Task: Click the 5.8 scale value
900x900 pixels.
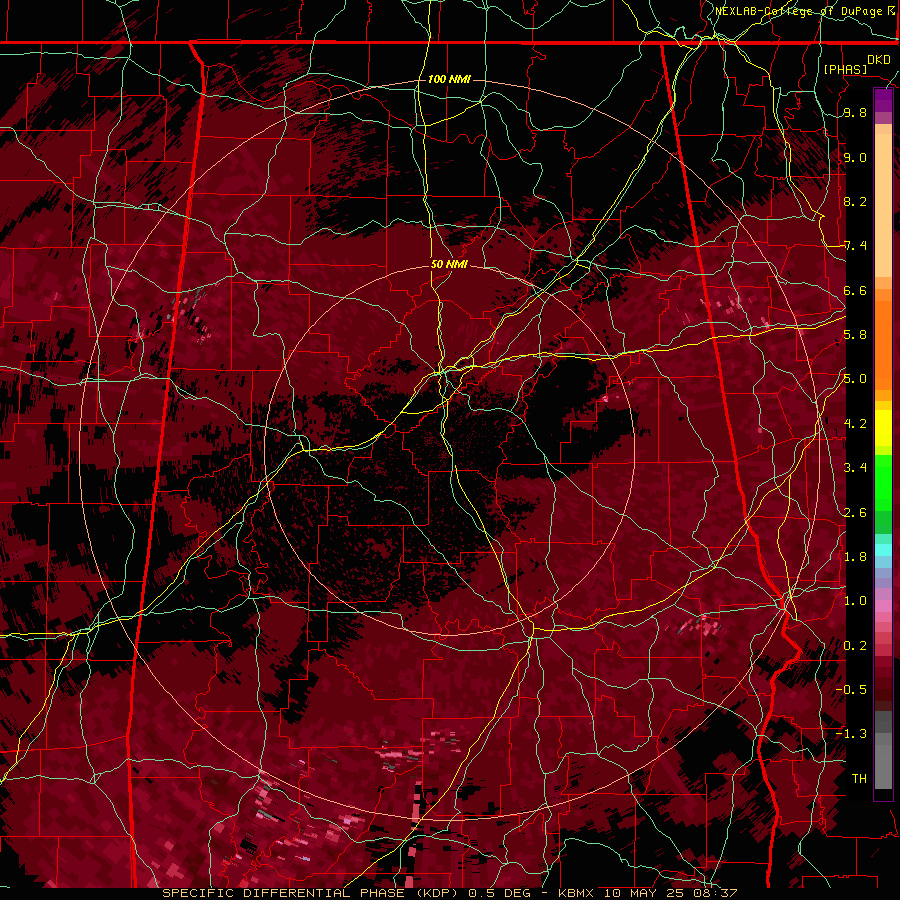Action: [x=855, y=335]
